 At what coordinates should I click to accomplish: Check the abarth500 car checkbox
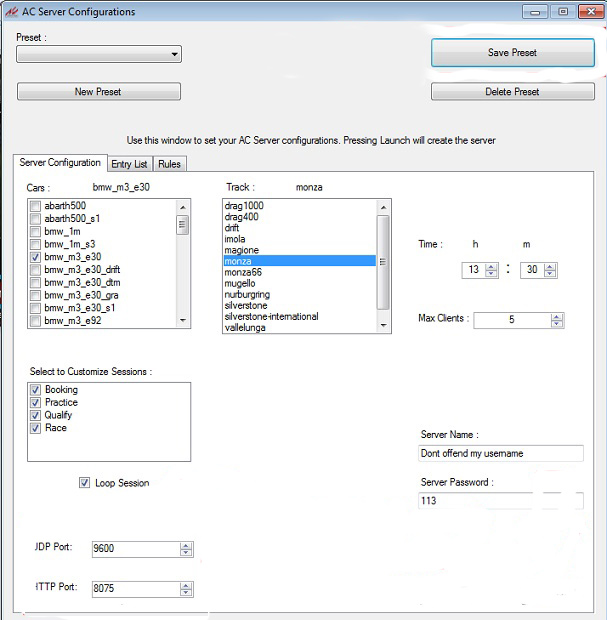(36, 206)
